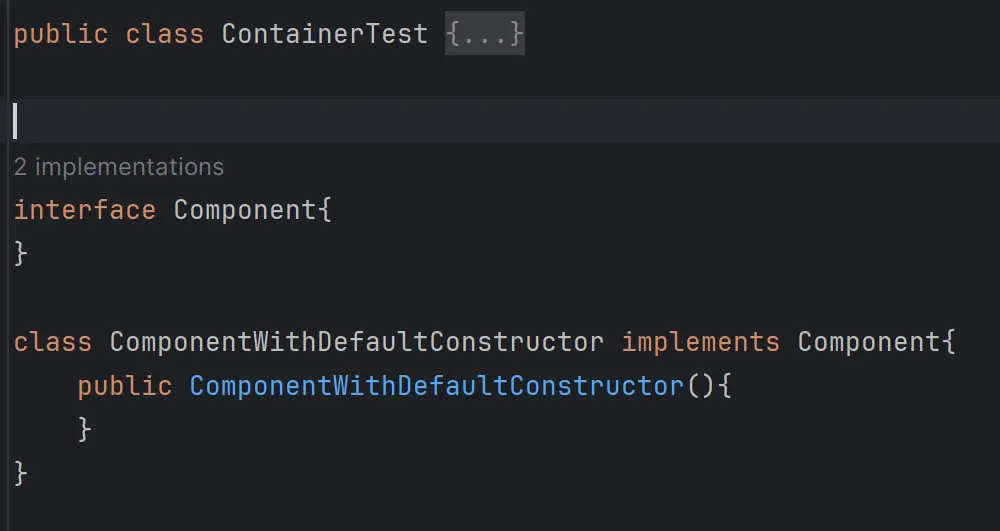
Task: Click the blue ComponentWithDefaultConstructor constructor name
Action: pyautogui.click(x=436, y=386)
